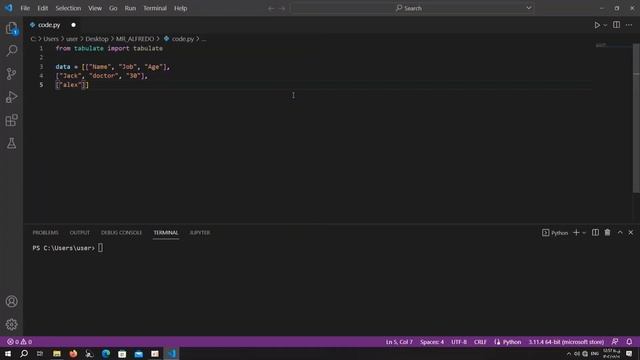
Task: Open the View menu
Action: 95,8
